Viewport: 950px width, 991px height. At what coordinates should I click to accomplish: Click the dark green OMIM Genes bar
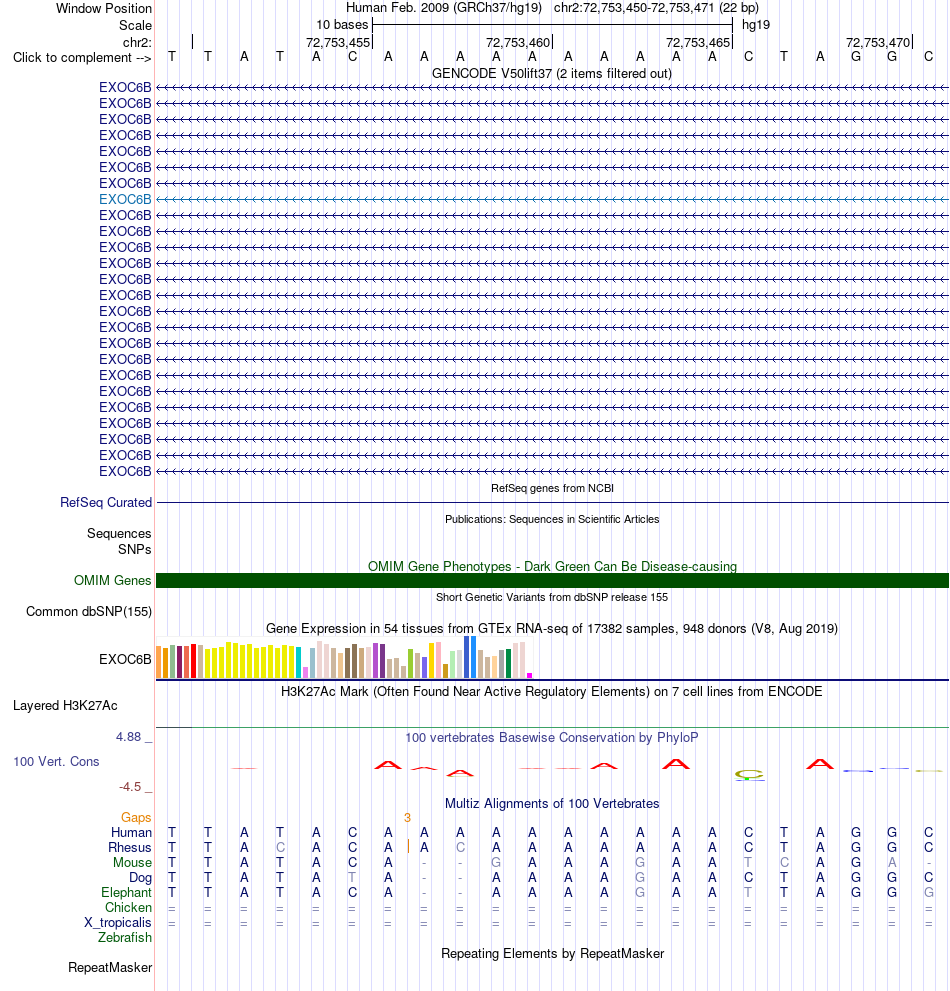point(552,580)
